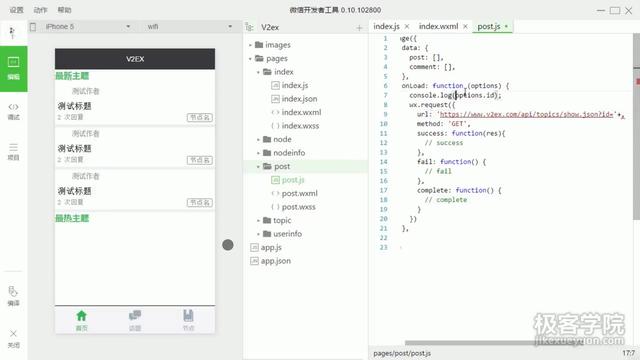Tap the first 节点名 tag in simulator
Screen dimensions: 640x360
200,118
